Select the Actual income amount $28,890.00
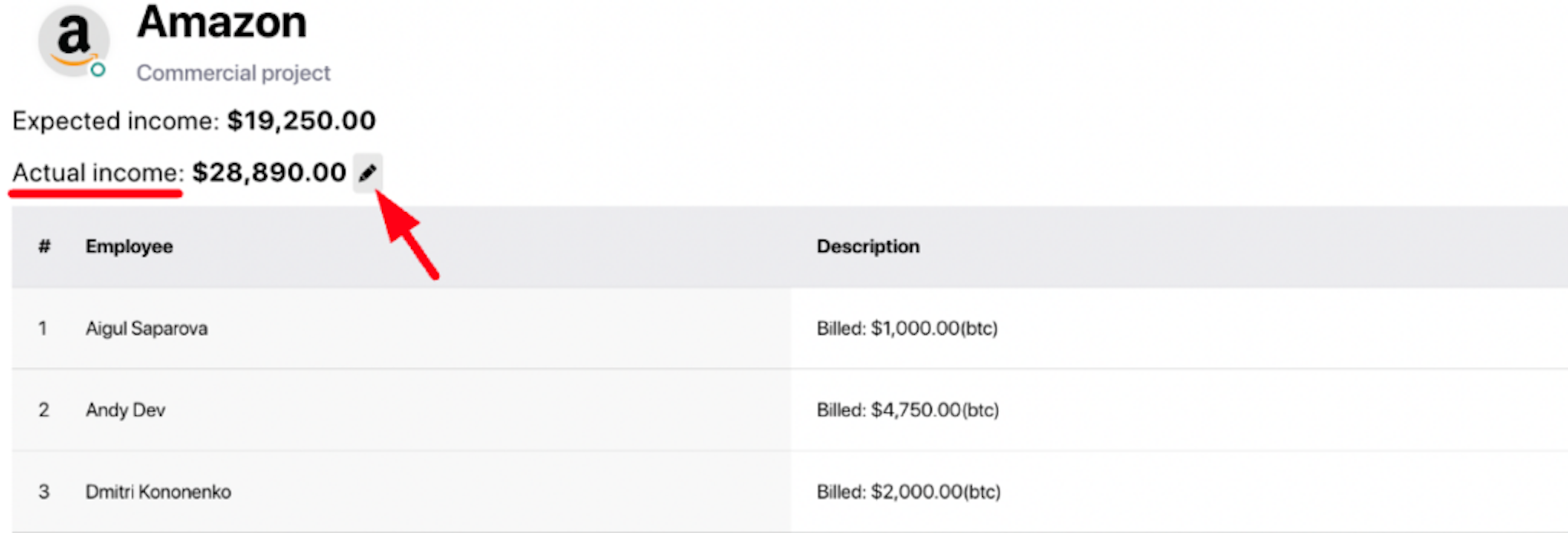 pos(269,172)
